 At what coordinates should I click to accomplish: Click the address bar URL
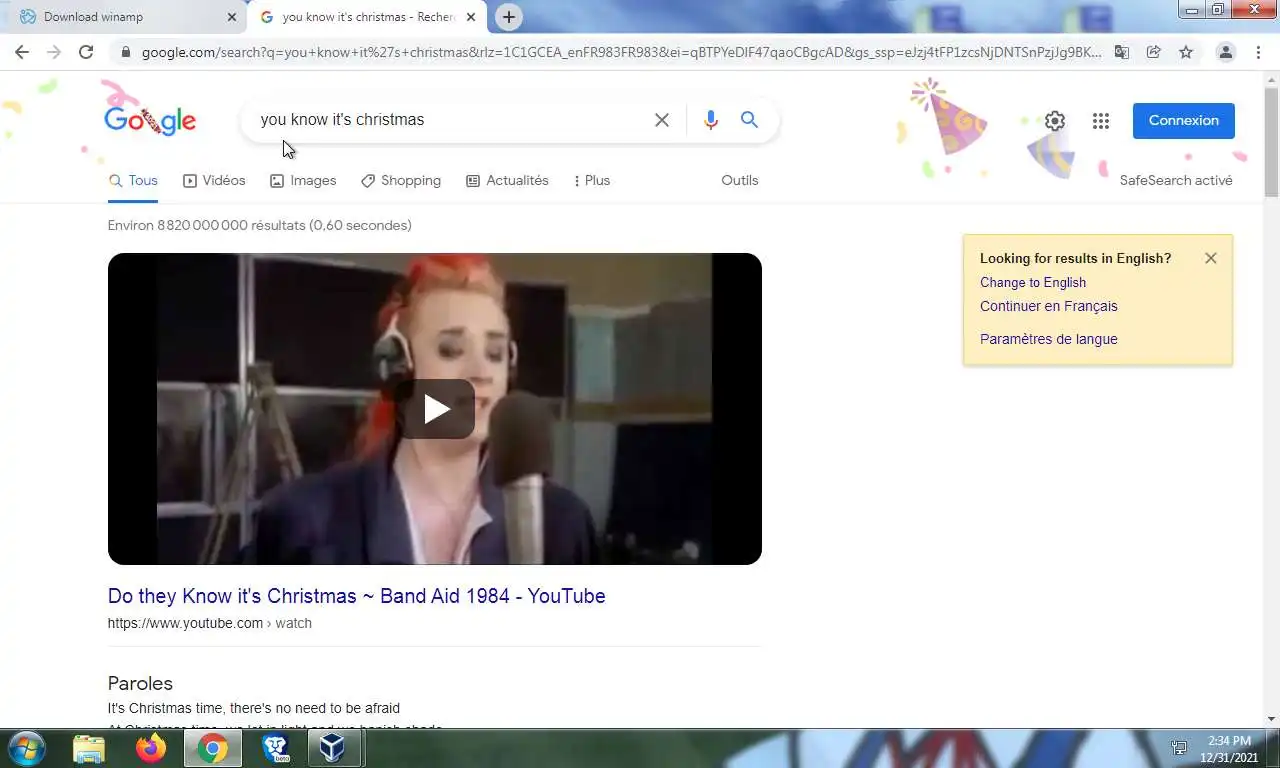click(x=620, y=52)
